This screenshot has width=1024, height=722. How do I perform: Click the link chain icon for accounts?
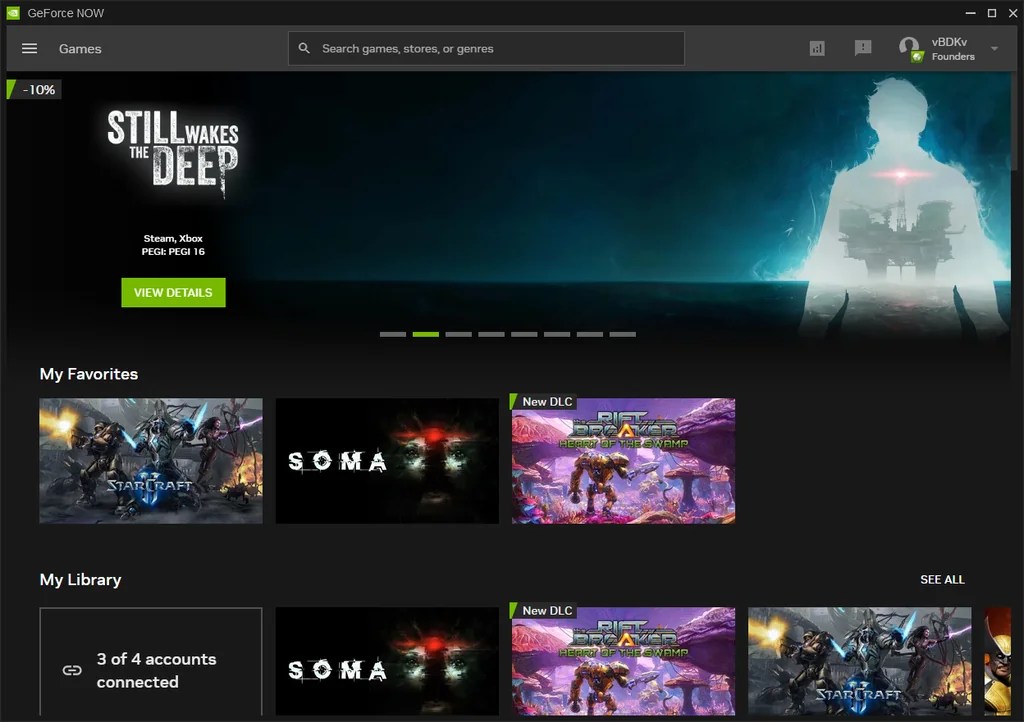tap(72, 671)
